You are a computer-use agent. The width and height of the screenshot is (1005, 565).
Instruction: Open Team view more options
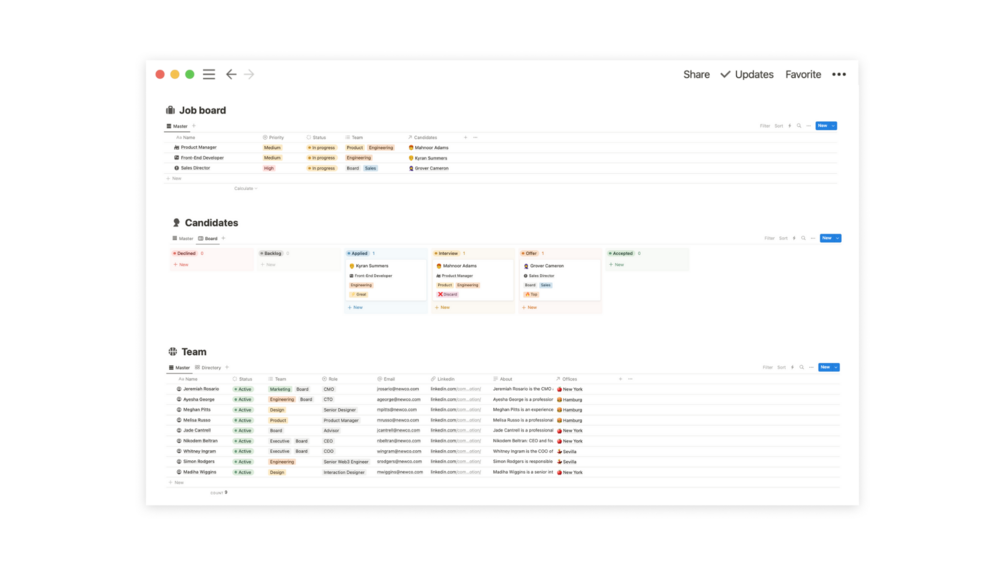[811, 368]
